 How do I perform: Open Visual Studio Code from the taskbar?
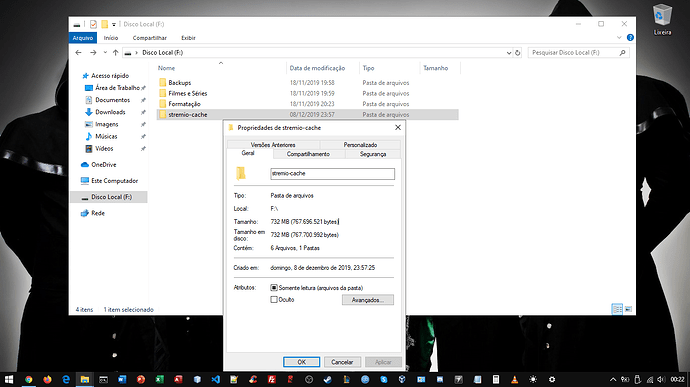click(x=216, y=379)
